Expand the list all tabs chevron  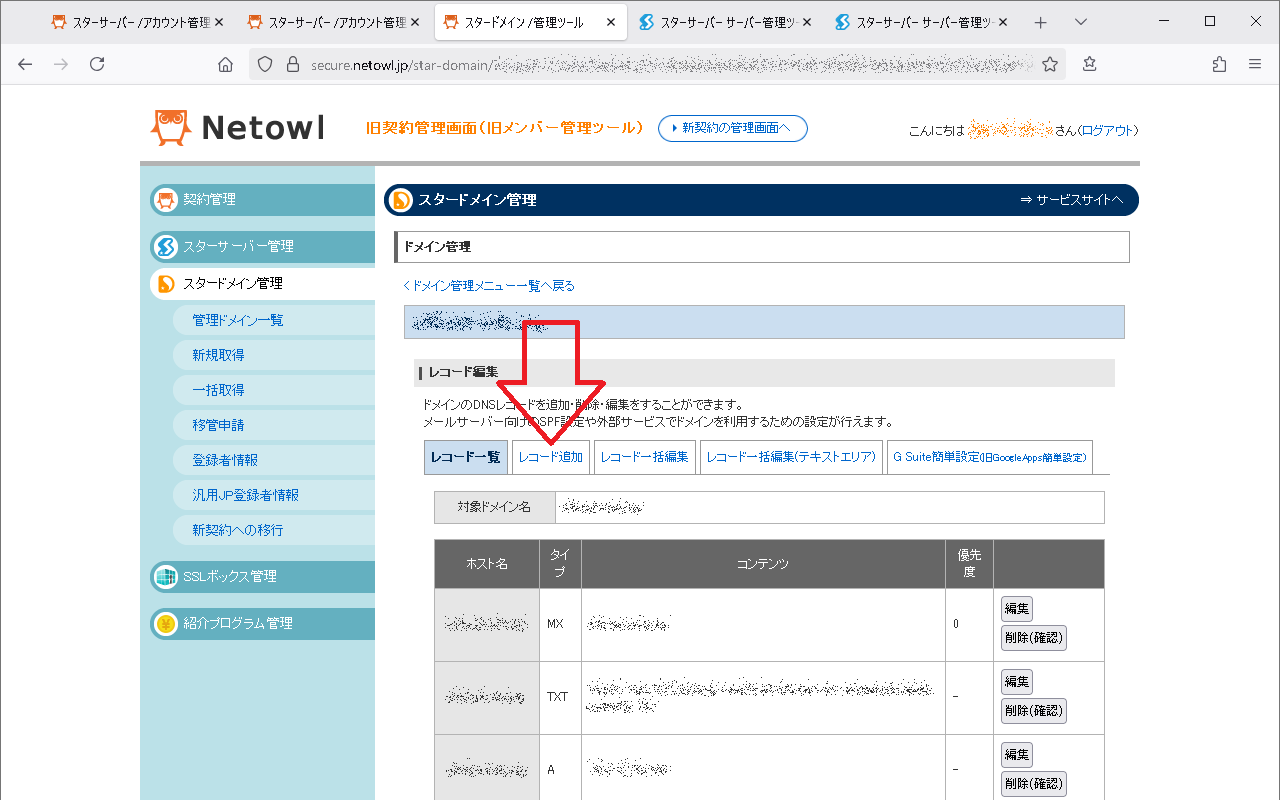pyautogui.click(x=1080, y=22)
